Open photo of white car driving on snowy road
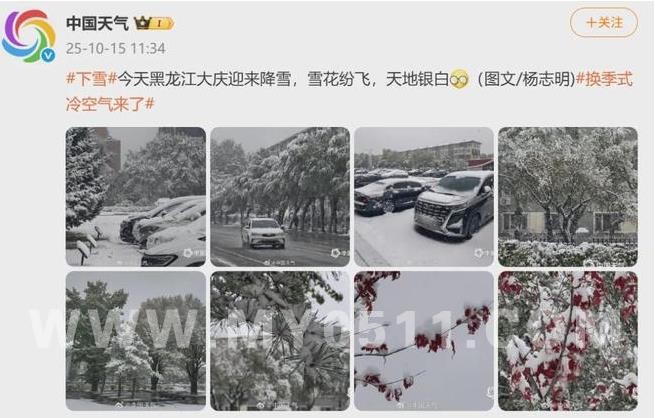The width and height of the screenshot is (655, 418). click(280, 197)
